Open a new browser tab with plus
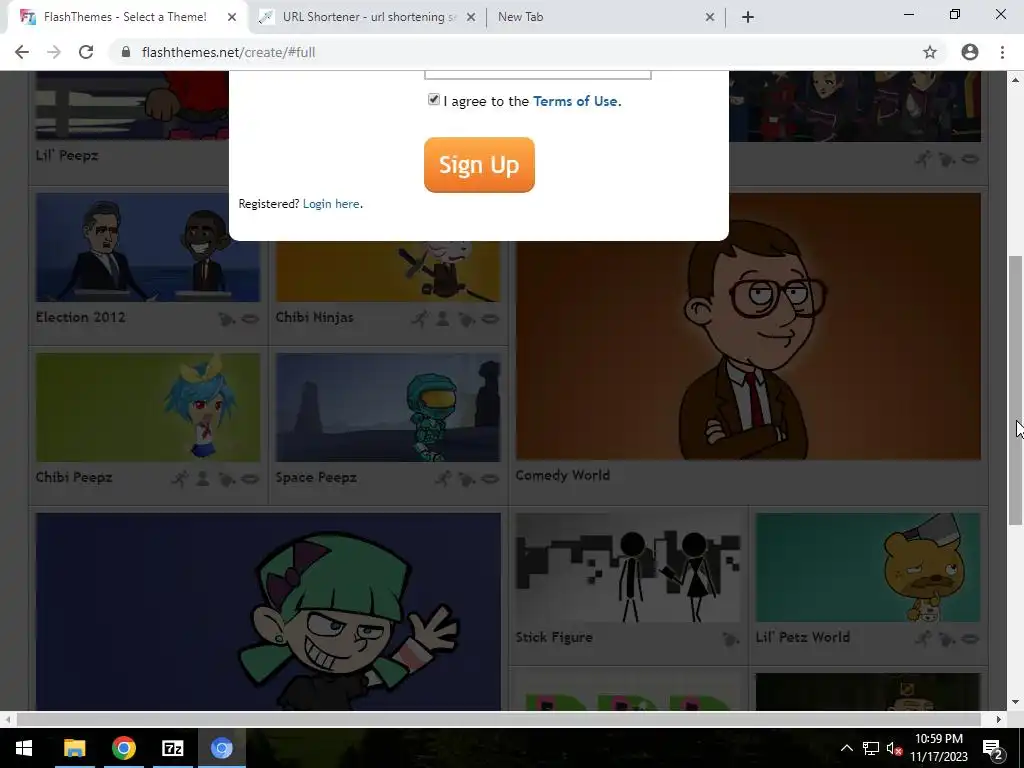Screen dimensions: 1024x768 click(748, 17)
